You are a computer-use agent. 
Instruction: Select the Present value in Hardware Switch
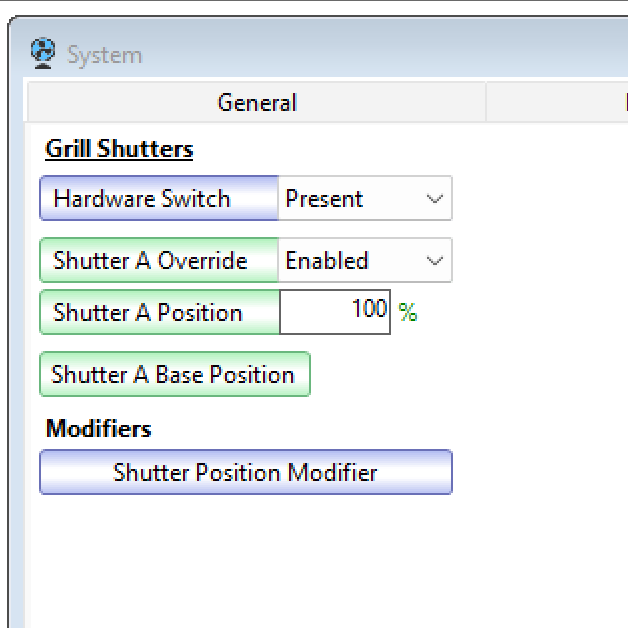(x=324, y=198)
